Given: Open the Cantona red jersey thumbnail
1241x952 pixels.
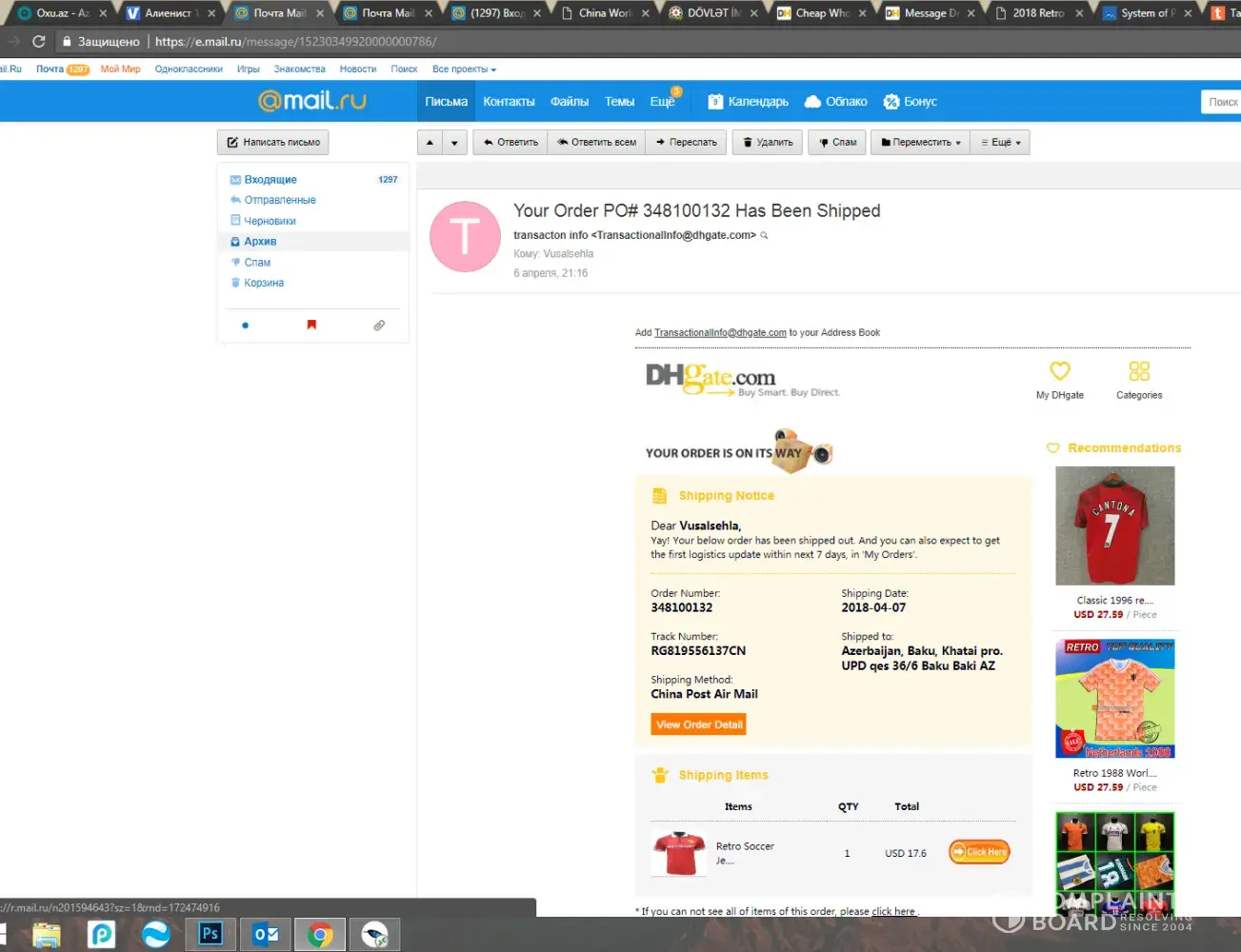Looking at the screenshot, I should coord(1114,526).
